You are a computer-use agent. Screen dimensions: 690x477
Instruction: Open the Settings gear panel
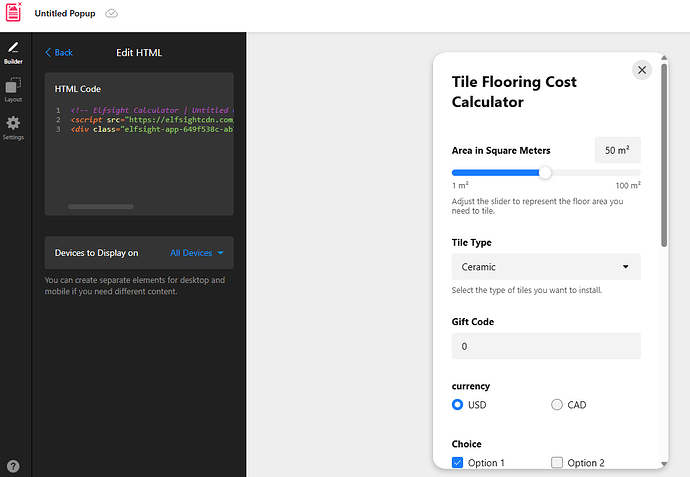14,127
